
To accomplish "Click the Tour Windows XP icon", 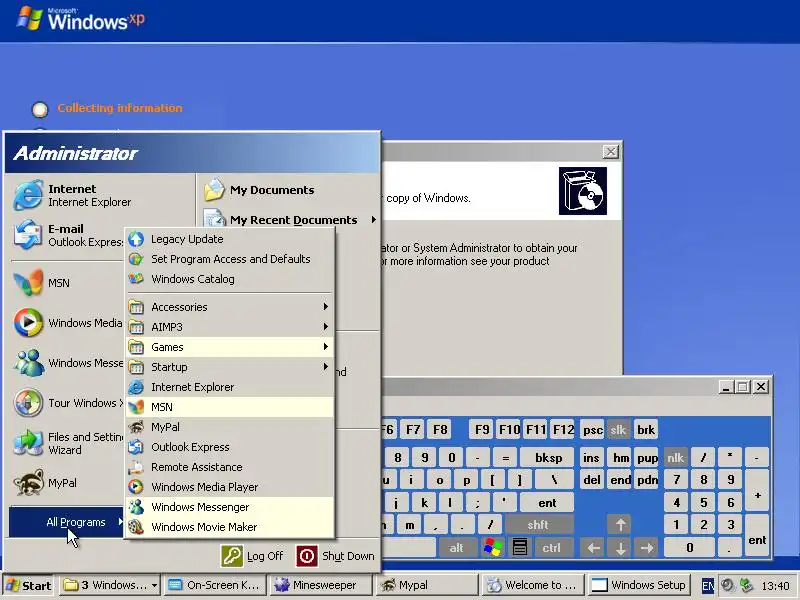I will coord(28,403).
